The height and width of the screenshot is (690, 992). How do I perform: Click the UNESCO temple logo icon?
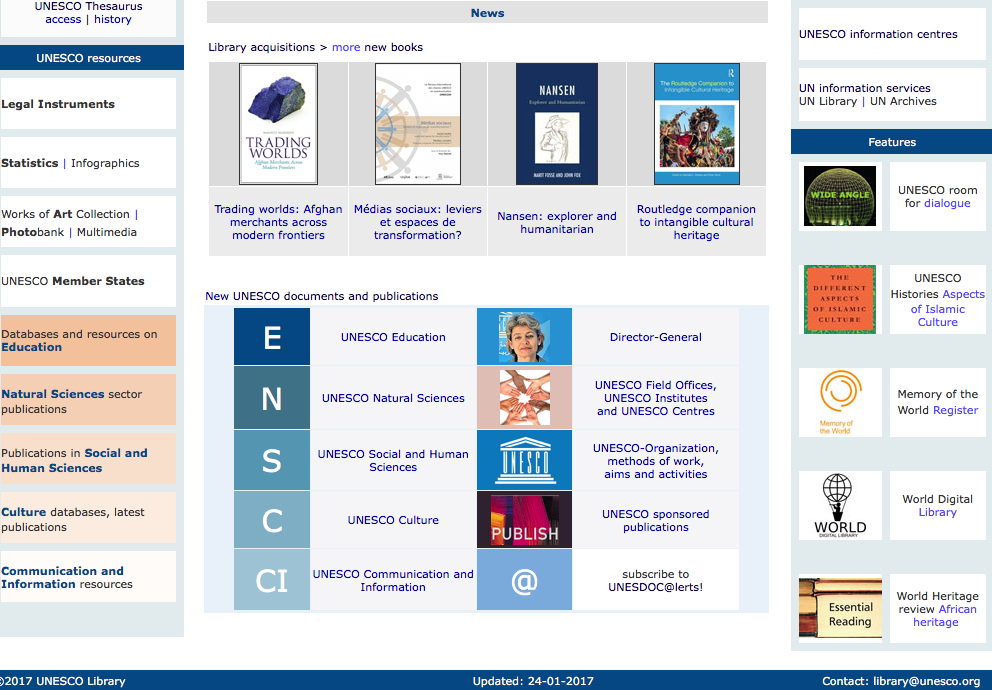524,460
